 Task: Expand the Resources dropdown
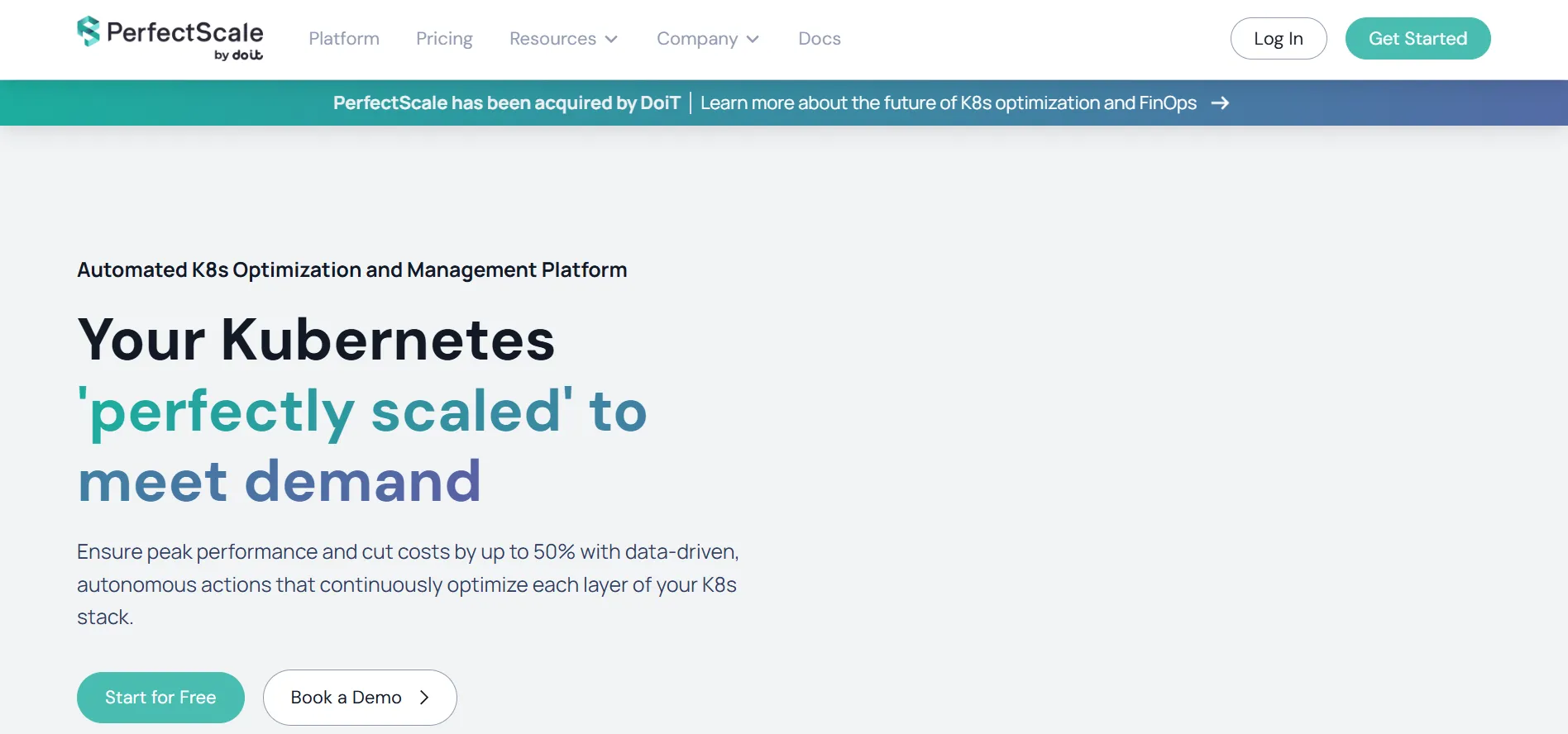(x=564, y=39)
